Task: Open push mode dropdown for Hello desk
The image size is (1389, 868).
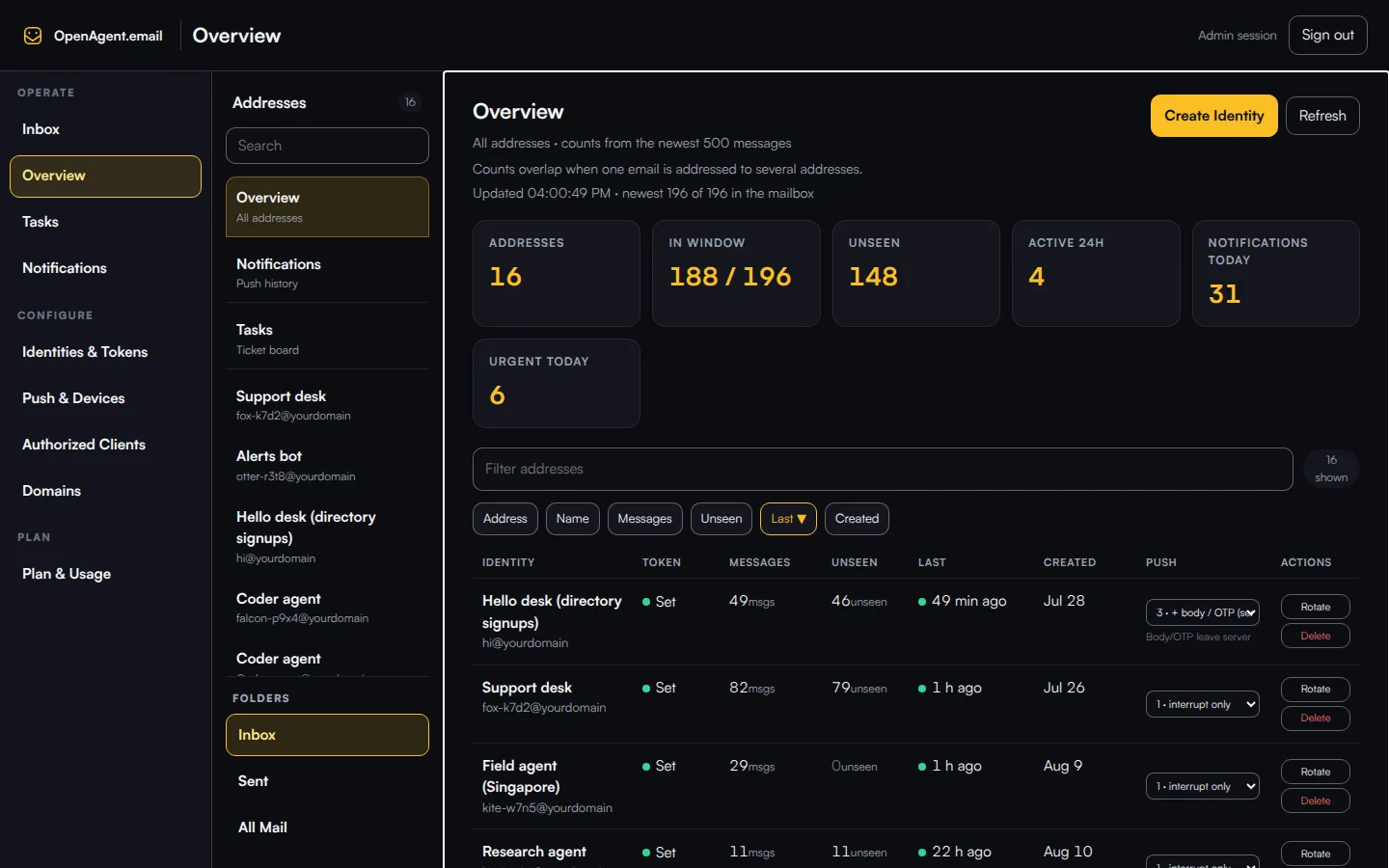Action: pyautogui.click(x=1203, y=612)
